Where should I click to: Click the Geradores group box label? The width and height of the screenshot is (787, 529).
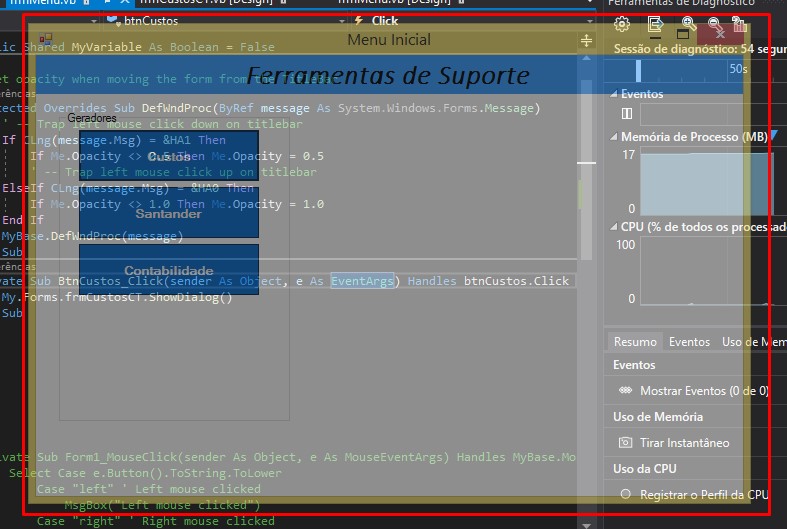(92, 118)
